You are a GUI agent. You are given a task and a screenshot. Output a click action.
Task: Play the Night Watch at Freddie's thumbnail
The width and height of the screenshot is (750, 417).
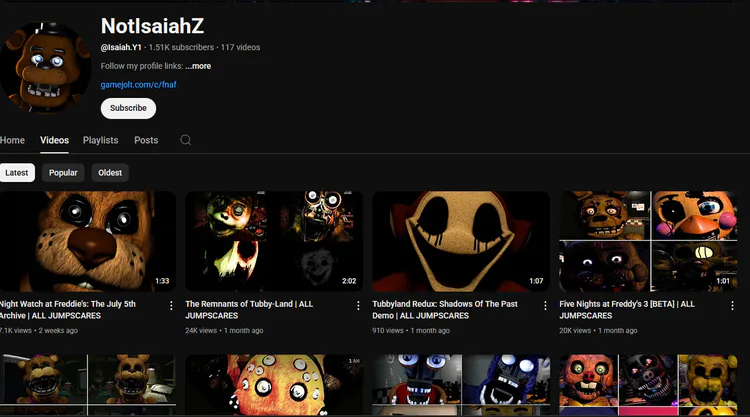tap(88, 241)
